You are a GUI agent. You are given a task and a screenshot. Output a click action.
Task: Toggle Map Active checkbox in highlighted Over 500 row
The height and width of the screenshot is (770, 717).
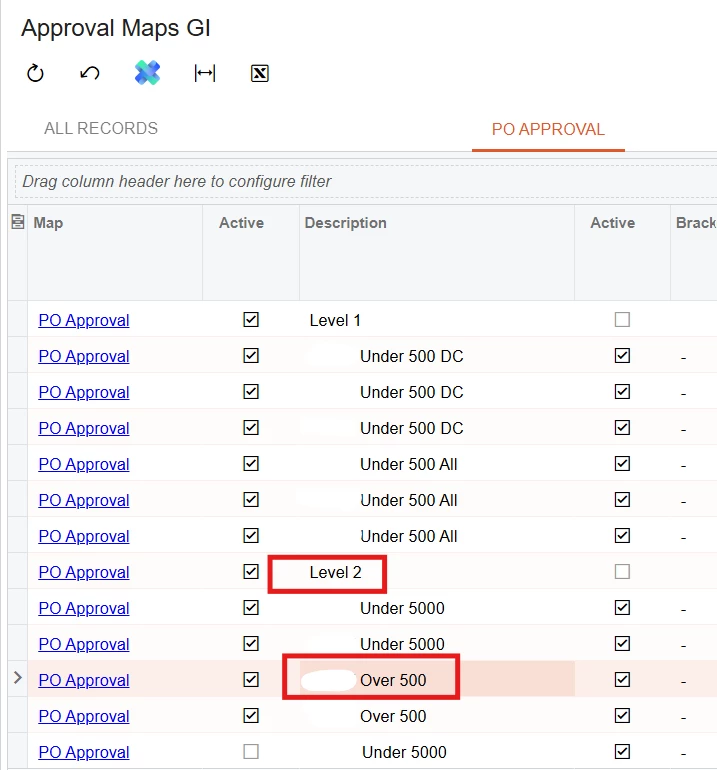click(251, 680)
